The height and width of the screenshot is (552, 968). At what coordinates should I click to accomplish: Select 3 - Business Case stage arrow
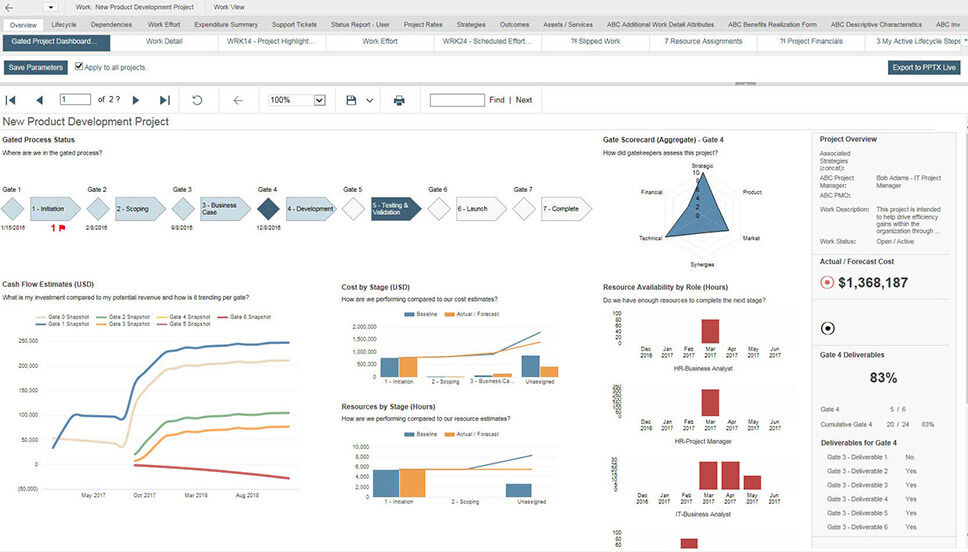[225, 209]
